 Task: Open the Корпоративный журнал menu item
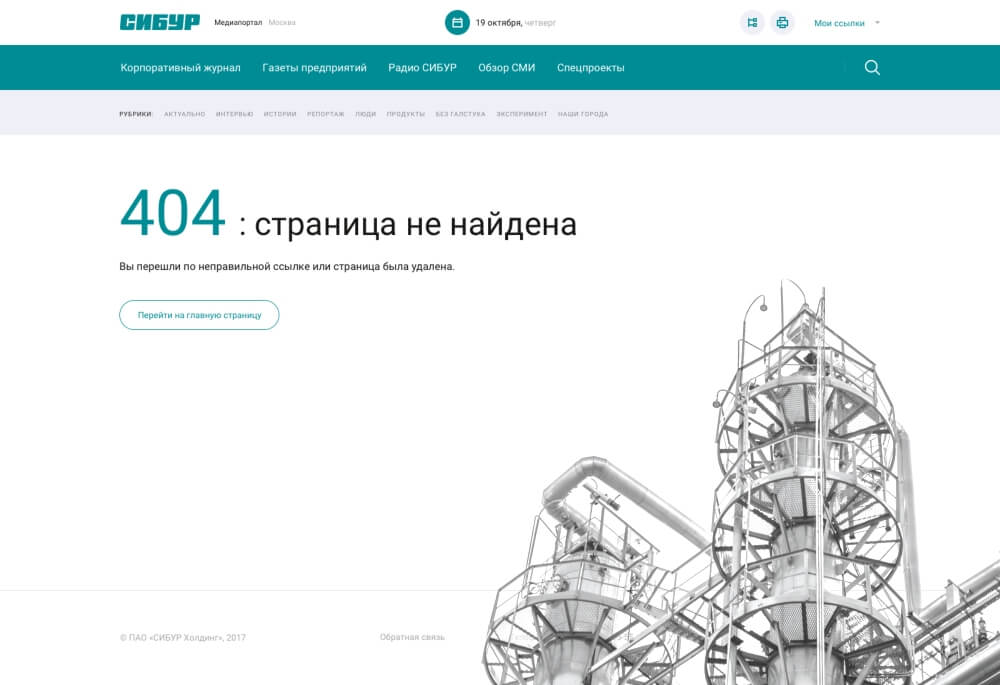(x=180, y=68)
